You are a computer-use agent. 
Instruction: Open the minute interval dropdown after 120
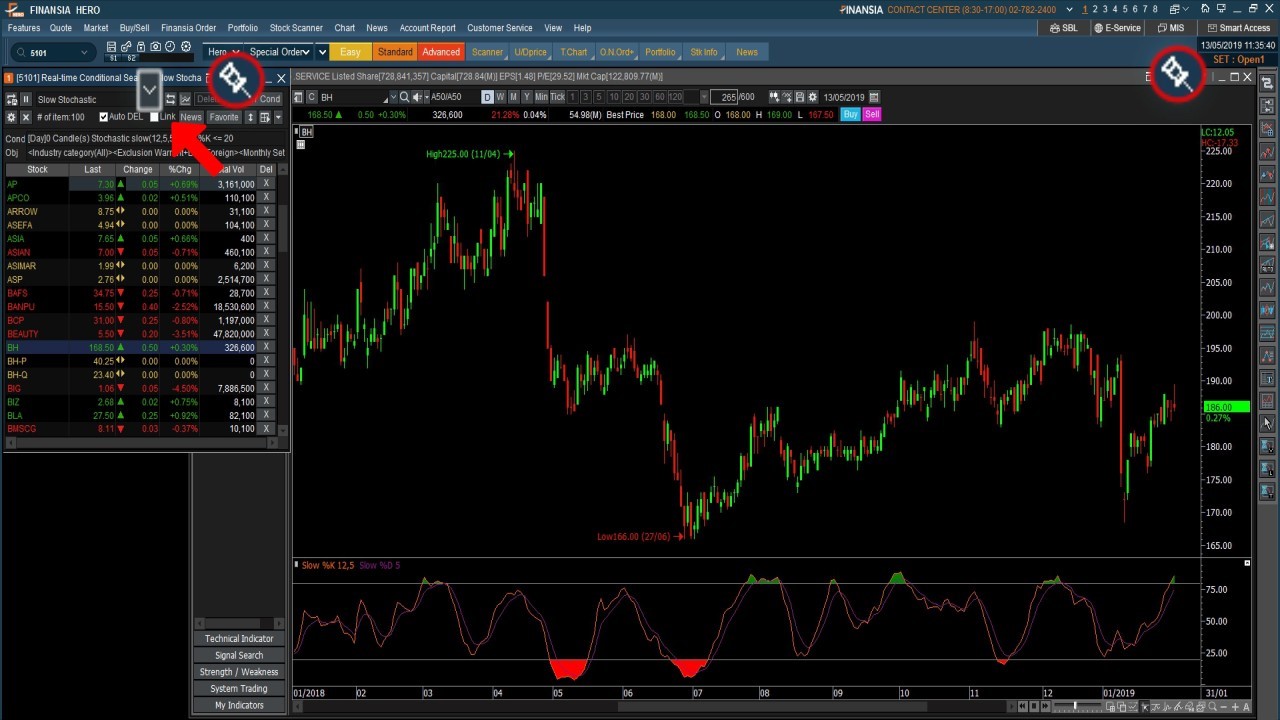tap(704, 97)
